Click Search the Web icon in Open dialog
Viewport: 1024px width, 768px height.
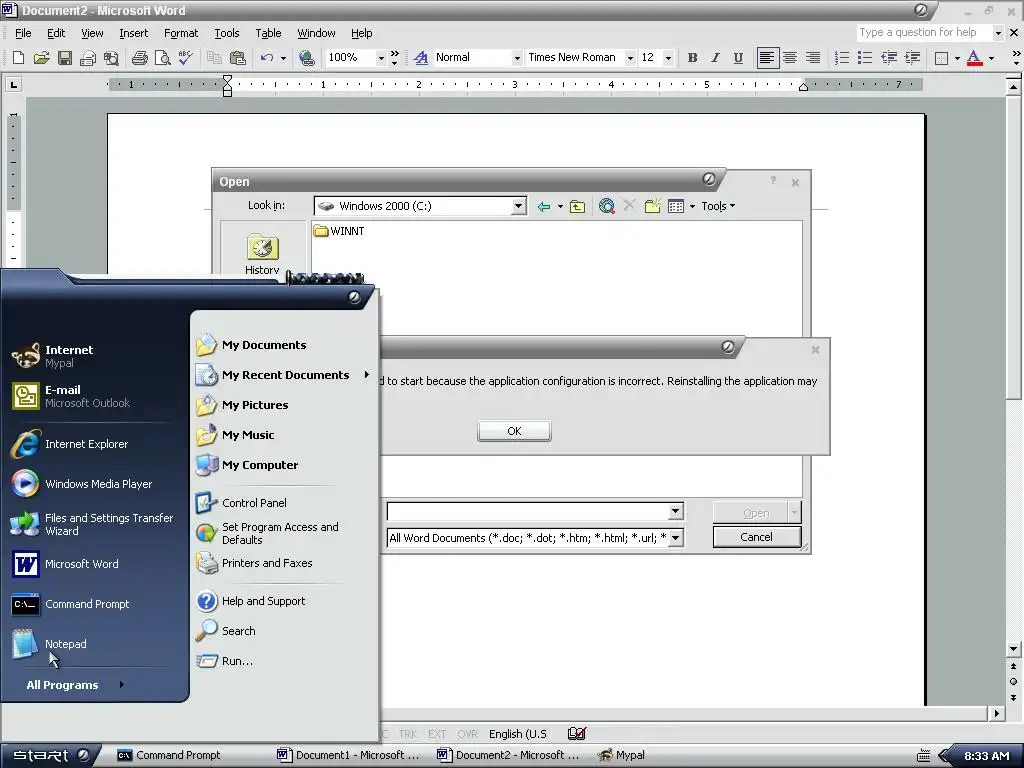607,206
